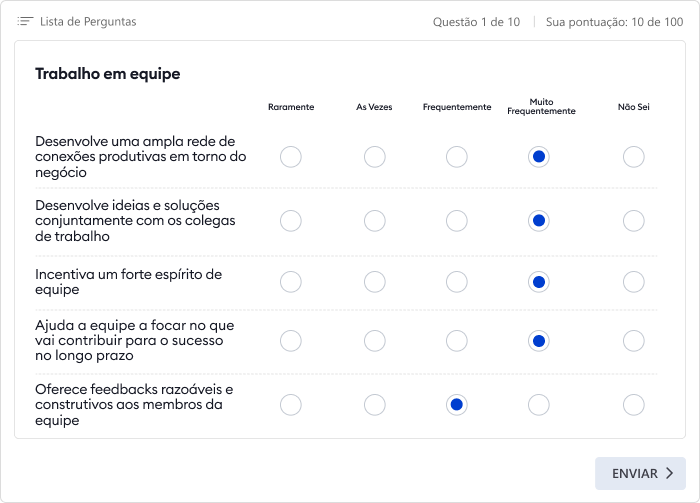
Task: Pick Frequentemente for forte espírito de equipe
Action: (x=457, y=282)
